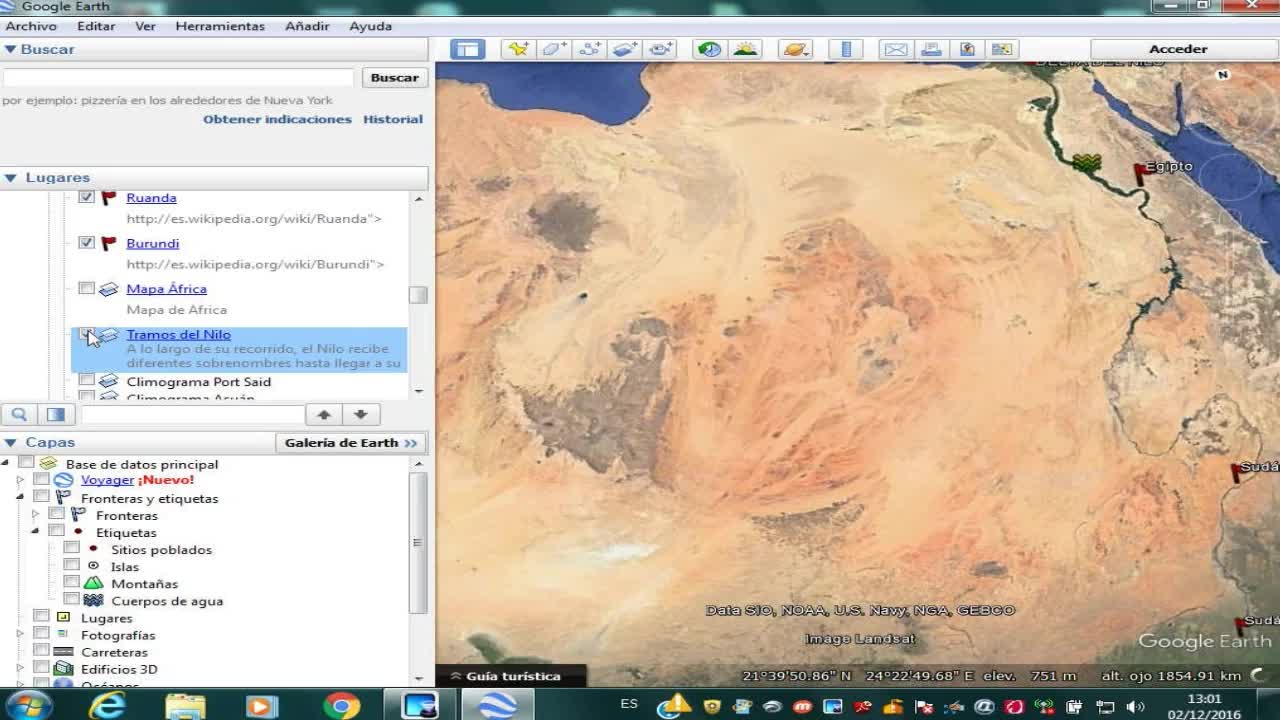This screenshot has width=1280, height=720.
Task: Open Galería de Earth button
Action: pyautogui.click(x=351, y=442)
